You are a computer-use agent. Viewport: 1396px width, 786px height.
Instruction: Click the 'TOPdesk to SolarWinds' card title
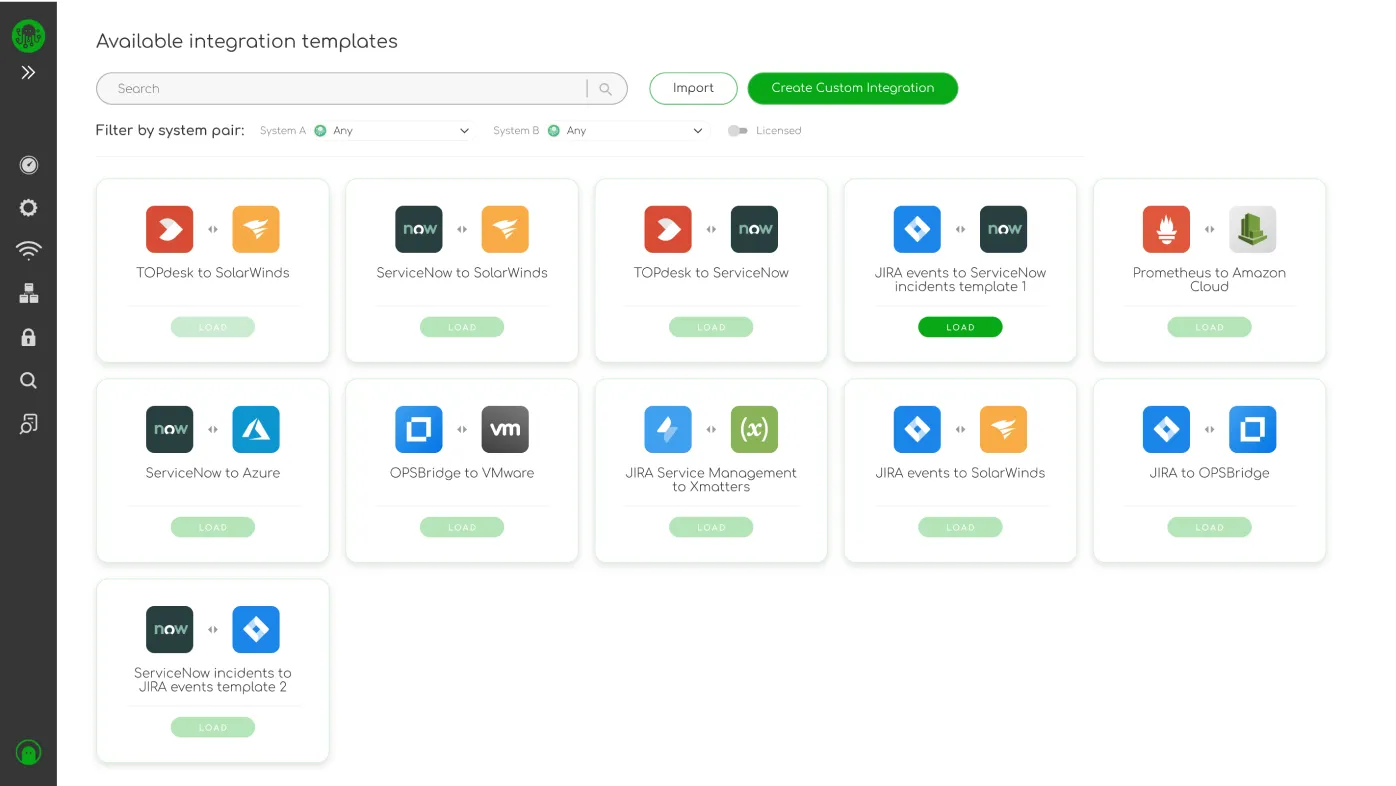[x=213, y=273]
